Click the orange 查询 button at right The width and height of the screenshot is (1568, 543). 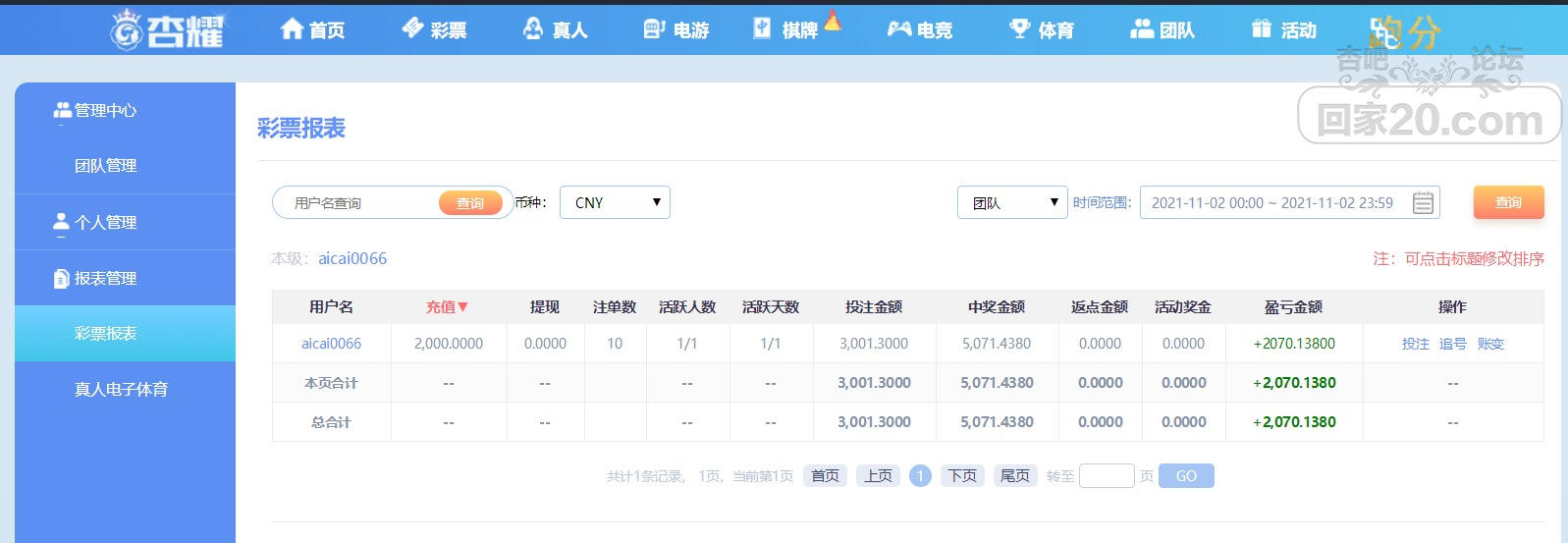pos(1508,202)
